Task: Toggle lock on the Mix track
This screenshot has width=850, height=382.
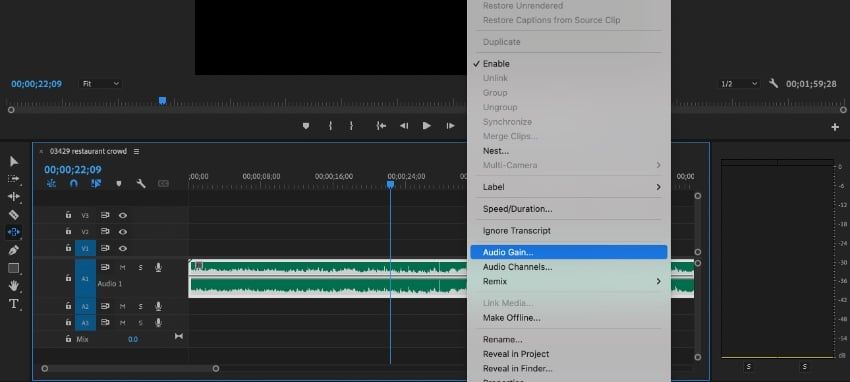Action: point(68,339)
